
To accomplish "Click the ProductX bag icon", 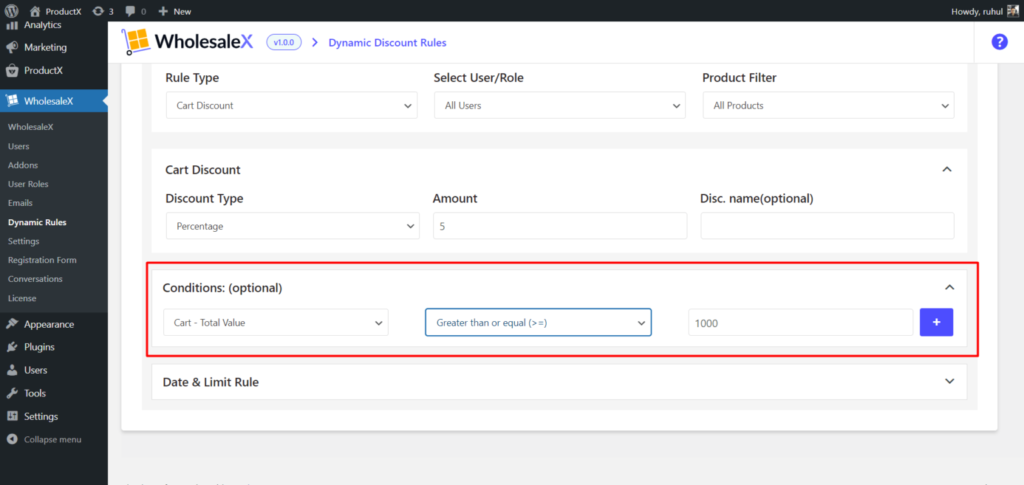I will (x=11, y=70).
